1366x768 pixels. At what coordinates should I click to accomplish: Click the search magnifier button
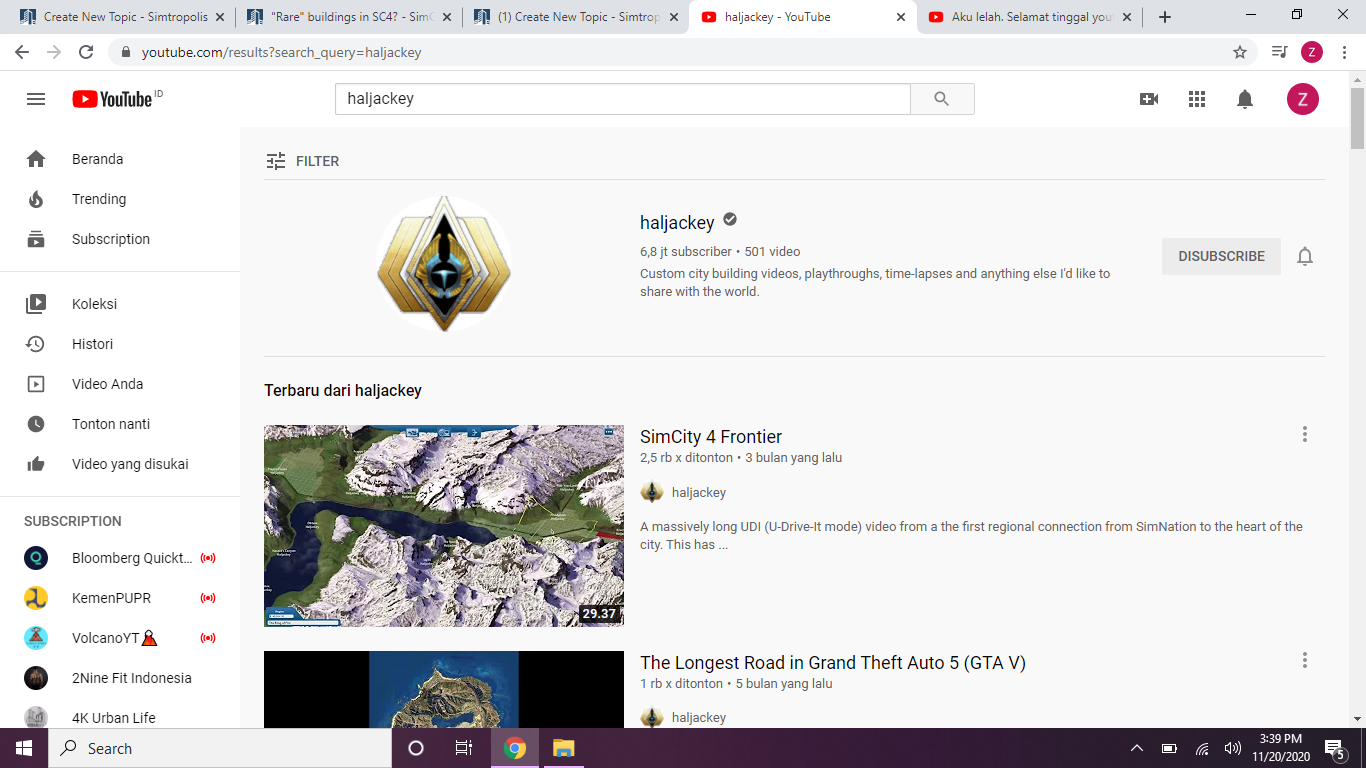(x=942, y=99)
